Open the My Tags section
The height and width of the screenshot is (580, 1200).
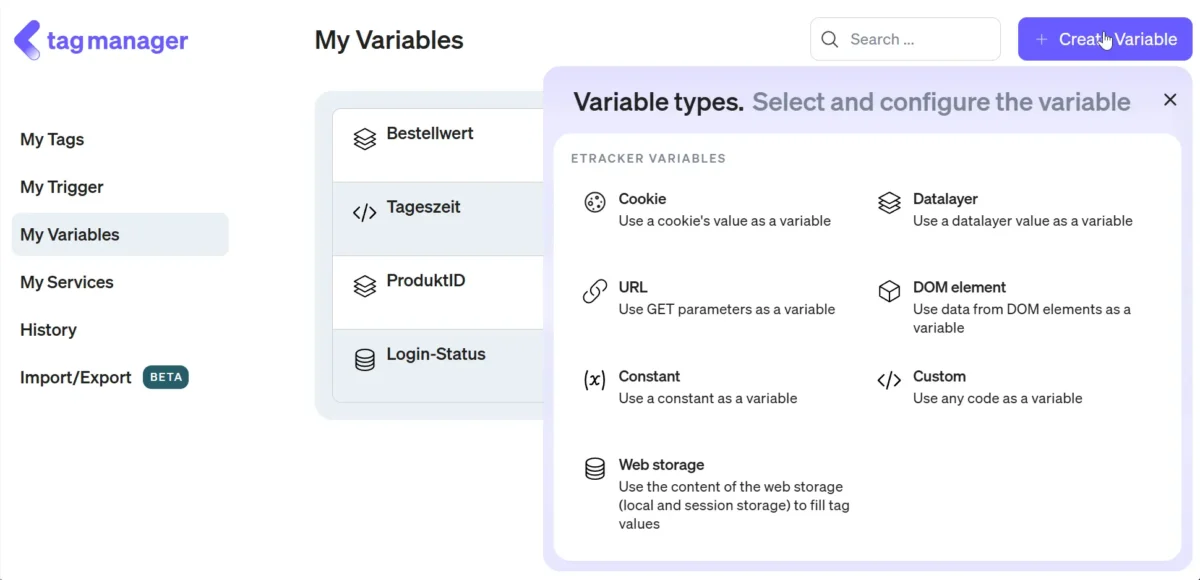[52, 139]
